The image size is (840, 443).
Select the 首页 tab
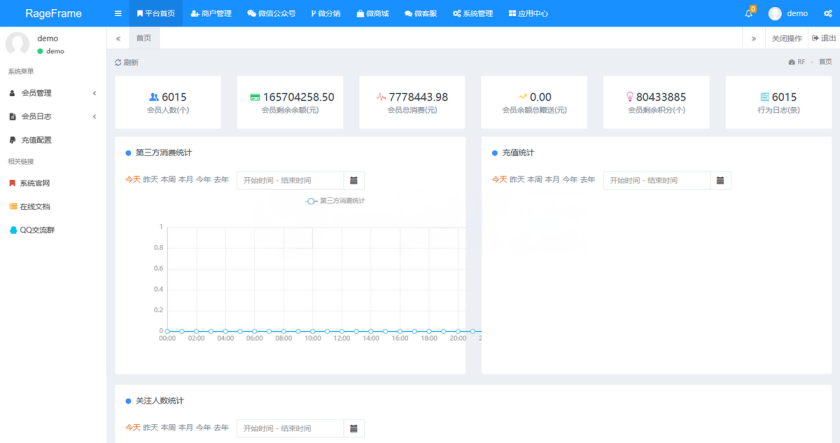[144, 38]
